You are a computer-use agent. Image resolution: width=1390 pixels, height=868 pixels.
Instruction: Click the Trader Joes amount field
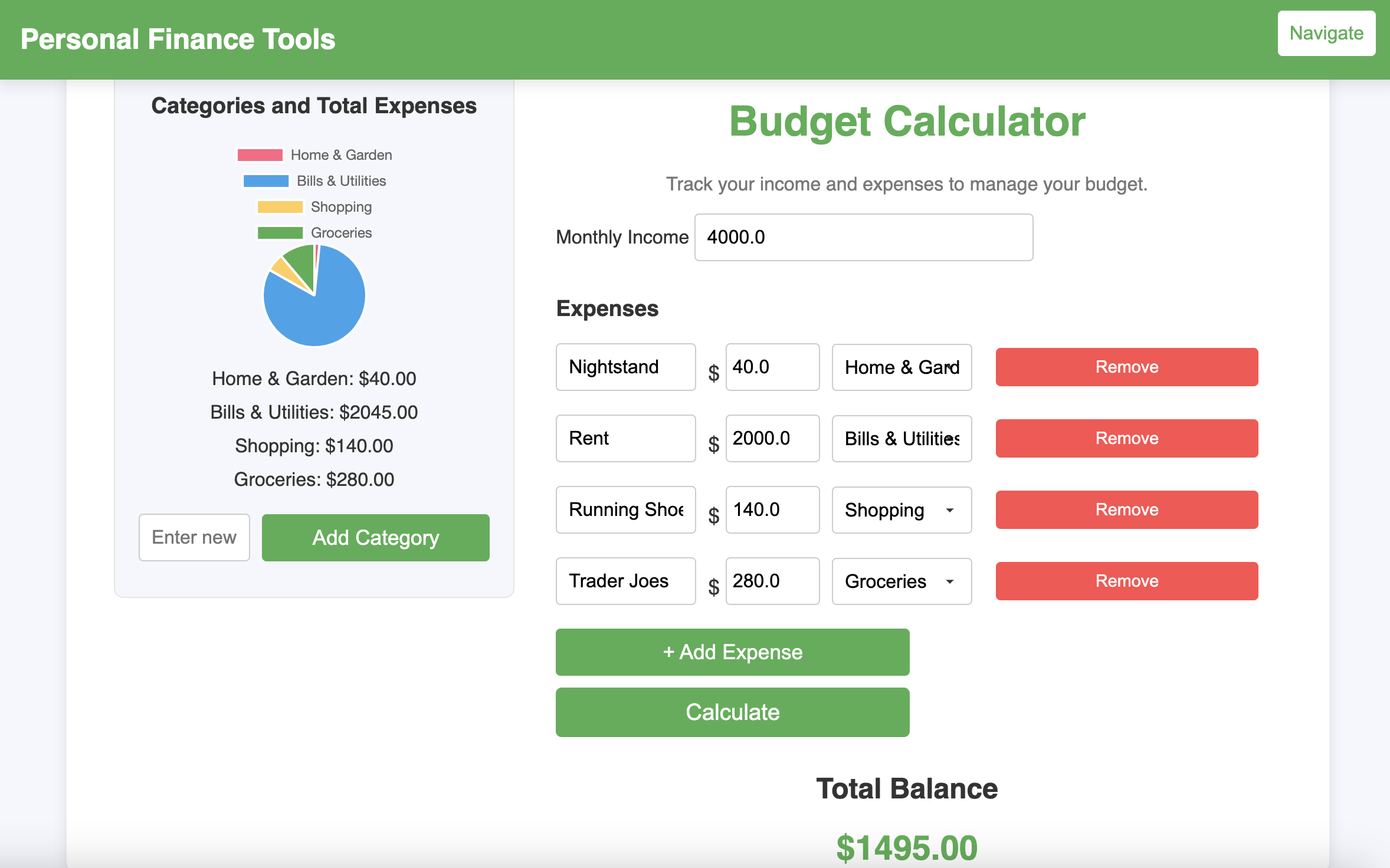(770, 580)
